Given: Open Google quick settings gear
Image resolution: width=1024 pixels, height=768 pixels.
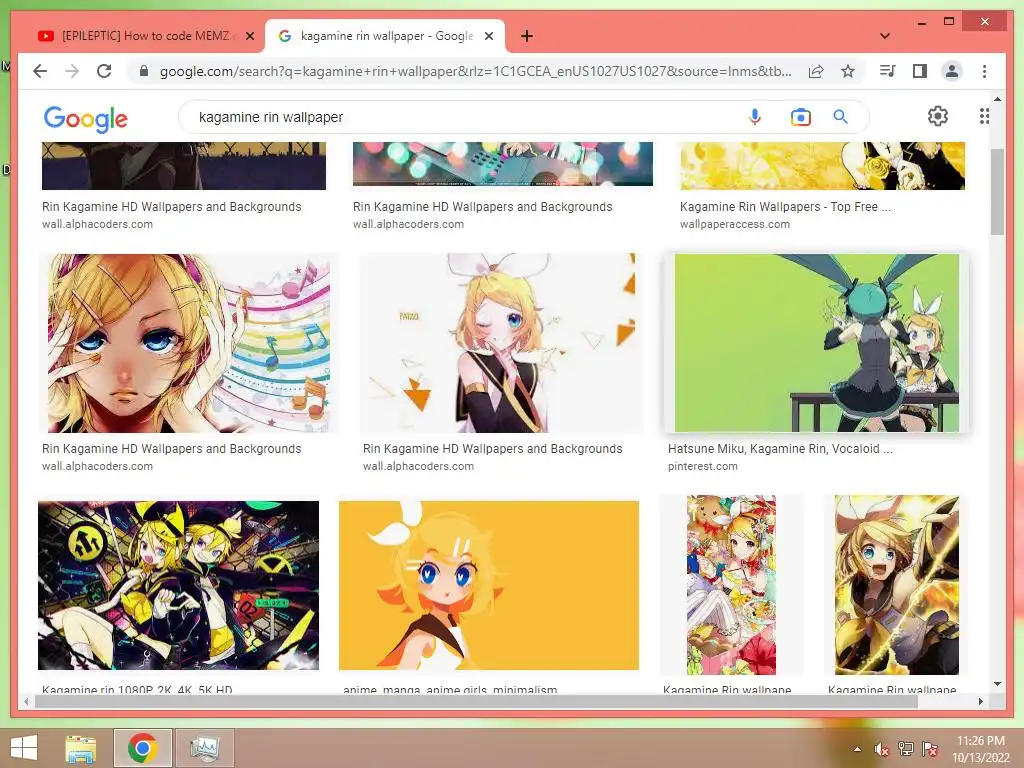Looking at the screenshot, I should (938, 116).
